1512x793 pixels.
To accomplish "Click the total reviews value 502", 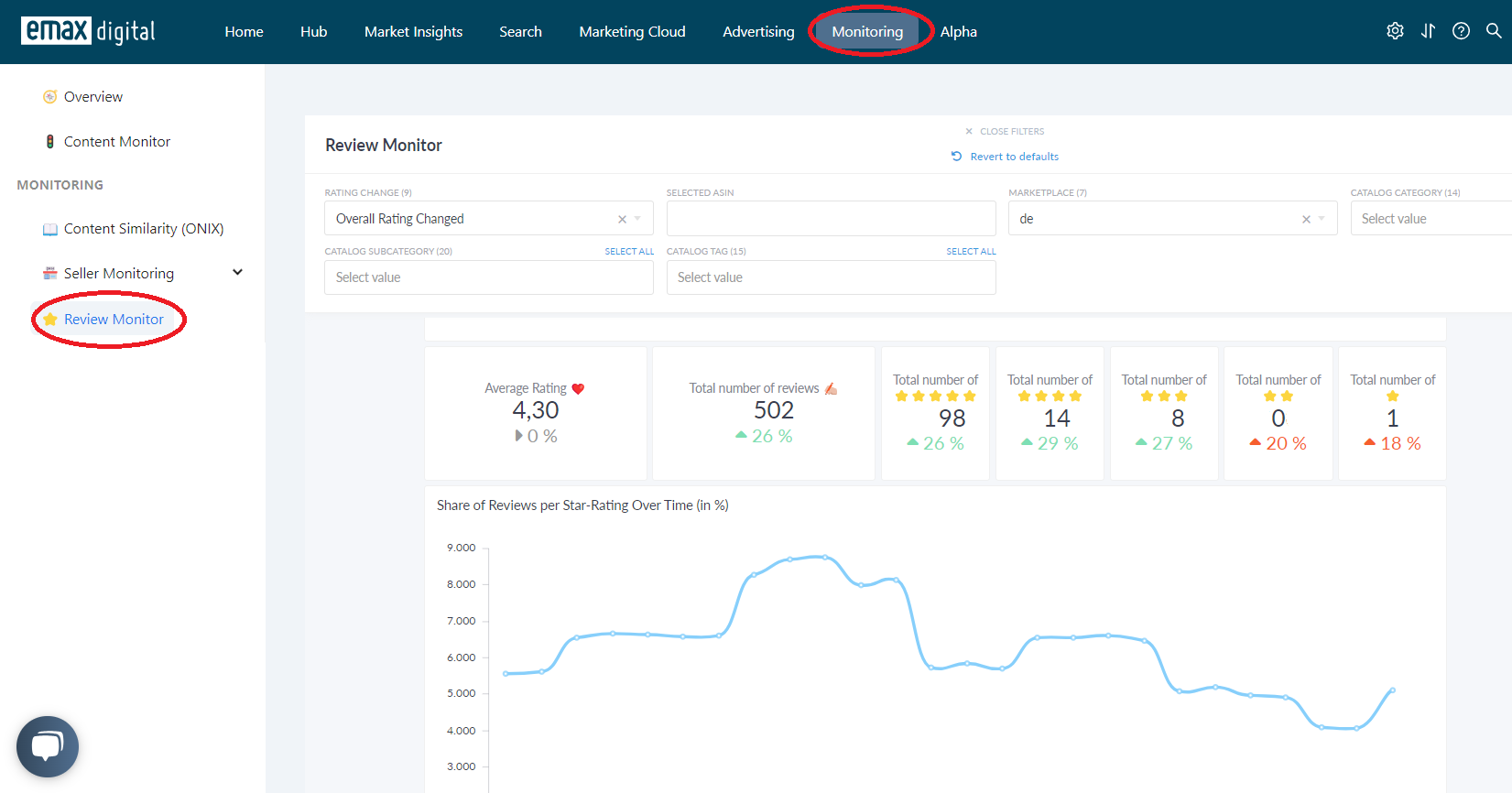I will [x=774, y=410].
